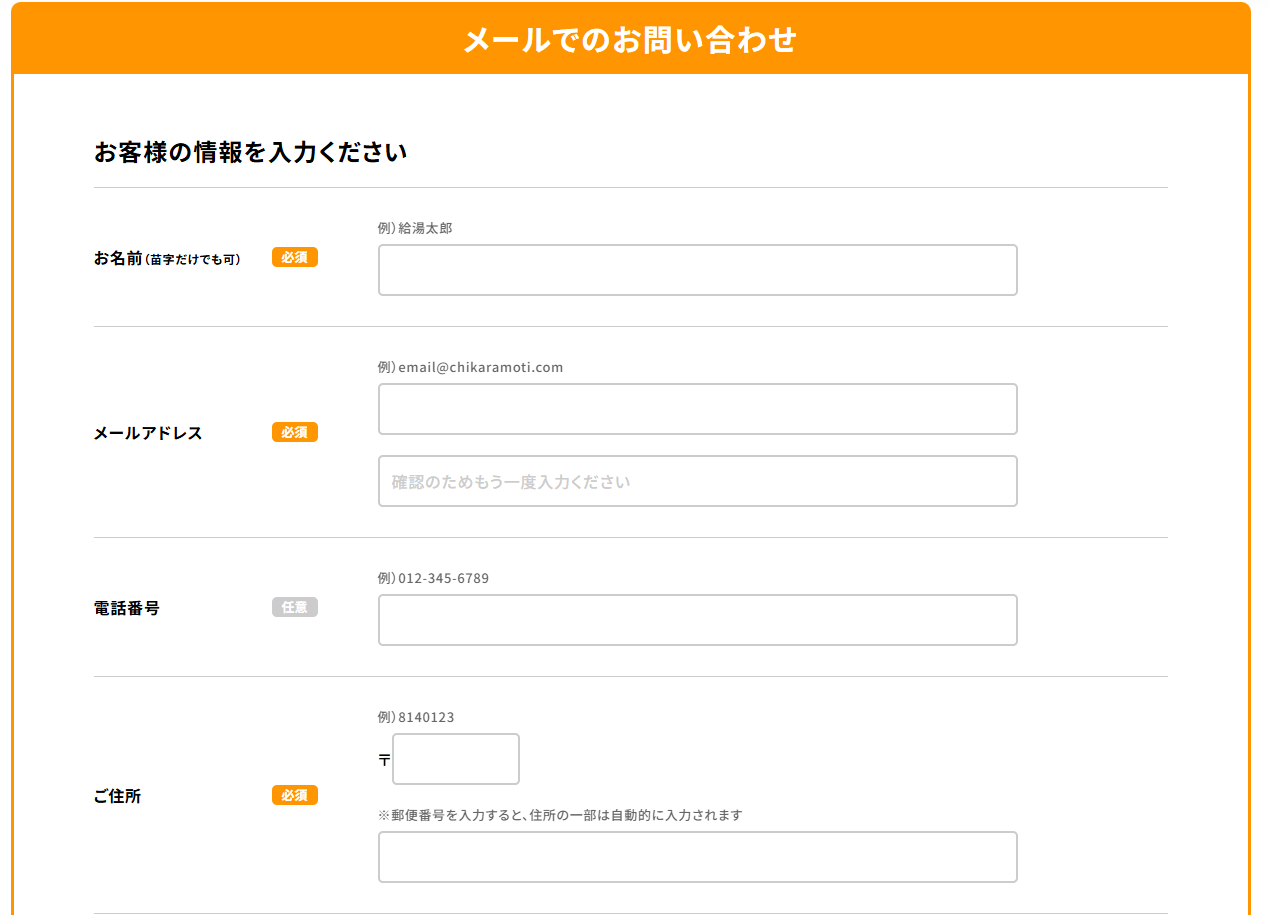Click the example text email@chikaramoti.com
This screenshot has width=1269, height=915.
click(x=480, y=367)
